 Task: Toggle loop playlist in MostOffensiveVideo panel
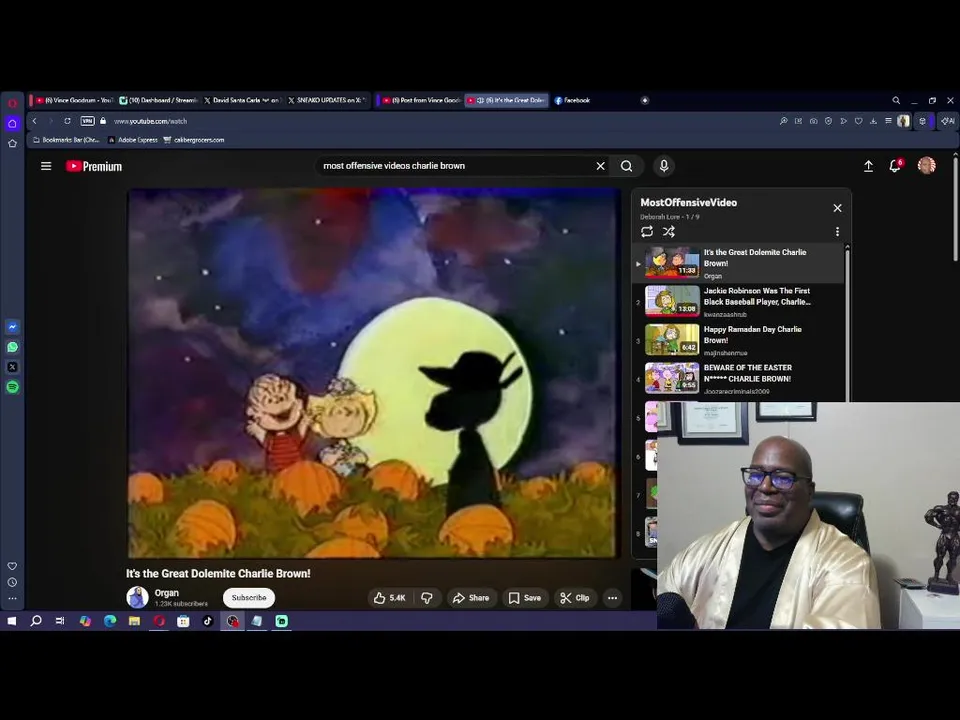point(647,231)
